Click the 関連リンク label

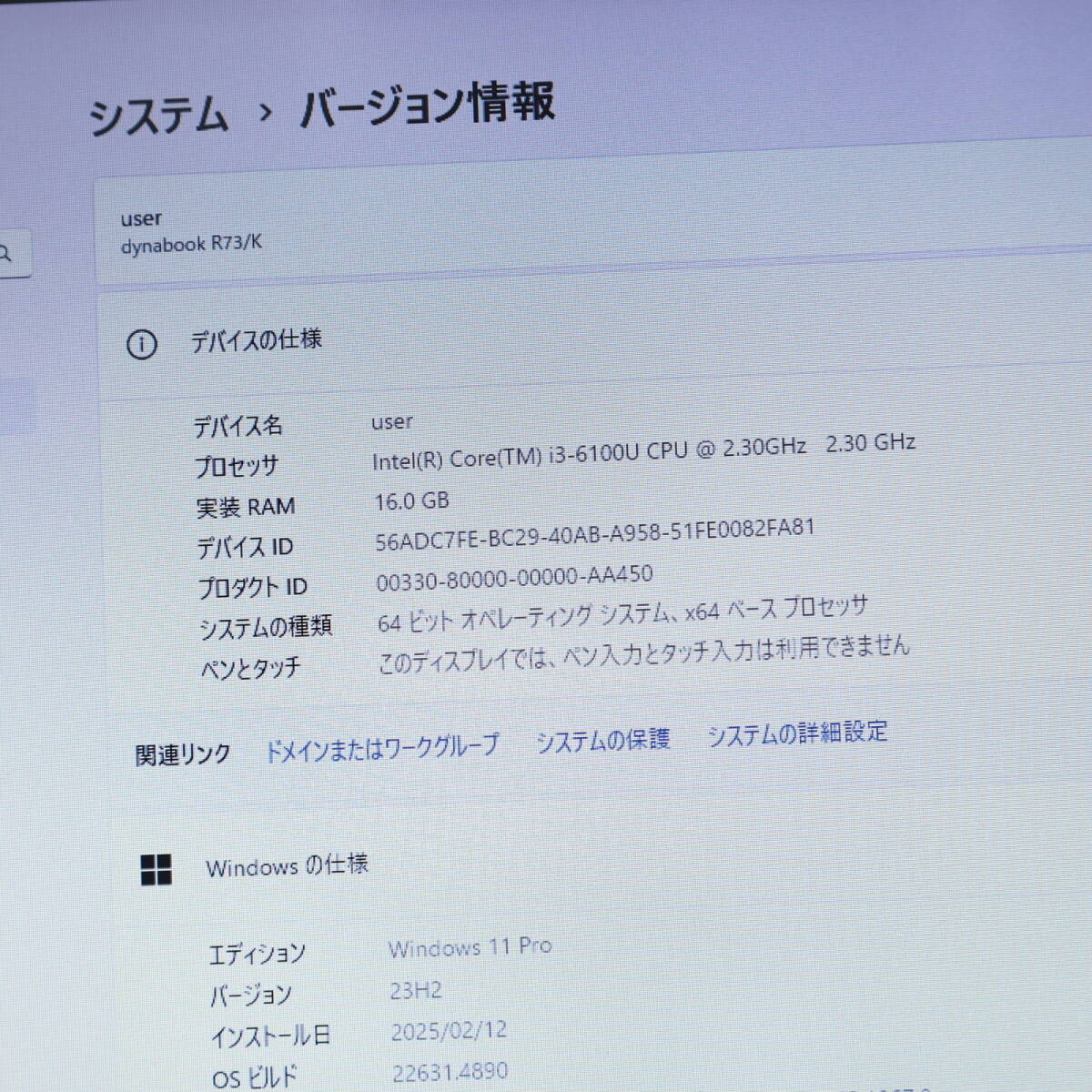coord(183,754)
